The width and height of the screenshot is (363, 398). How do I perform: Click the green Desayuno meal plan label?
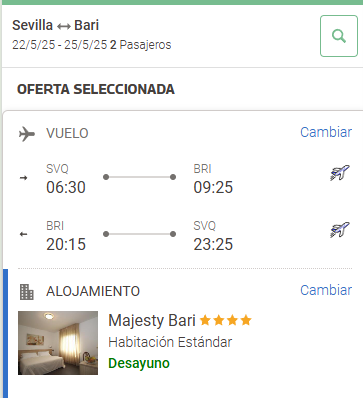[x=139, y=363]
